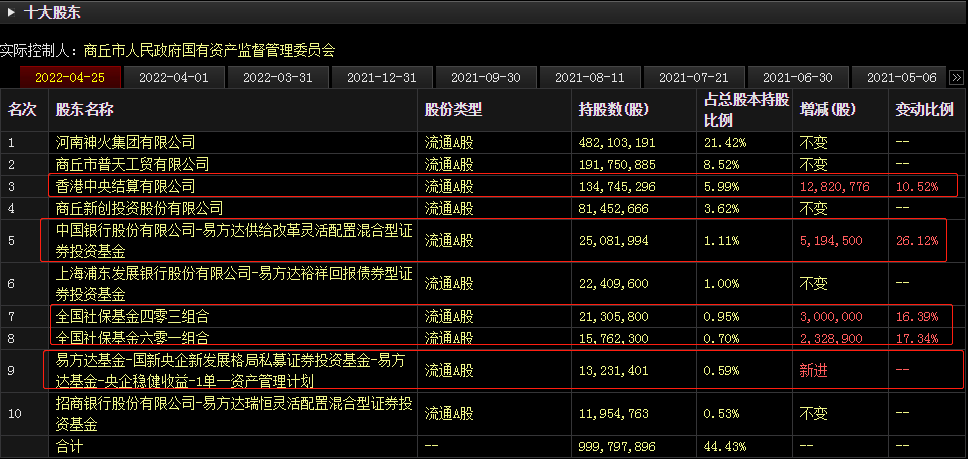968x459 pixels.
Task: Select shareholder 香港中央结算有限公司
Action: coord(125,186)
